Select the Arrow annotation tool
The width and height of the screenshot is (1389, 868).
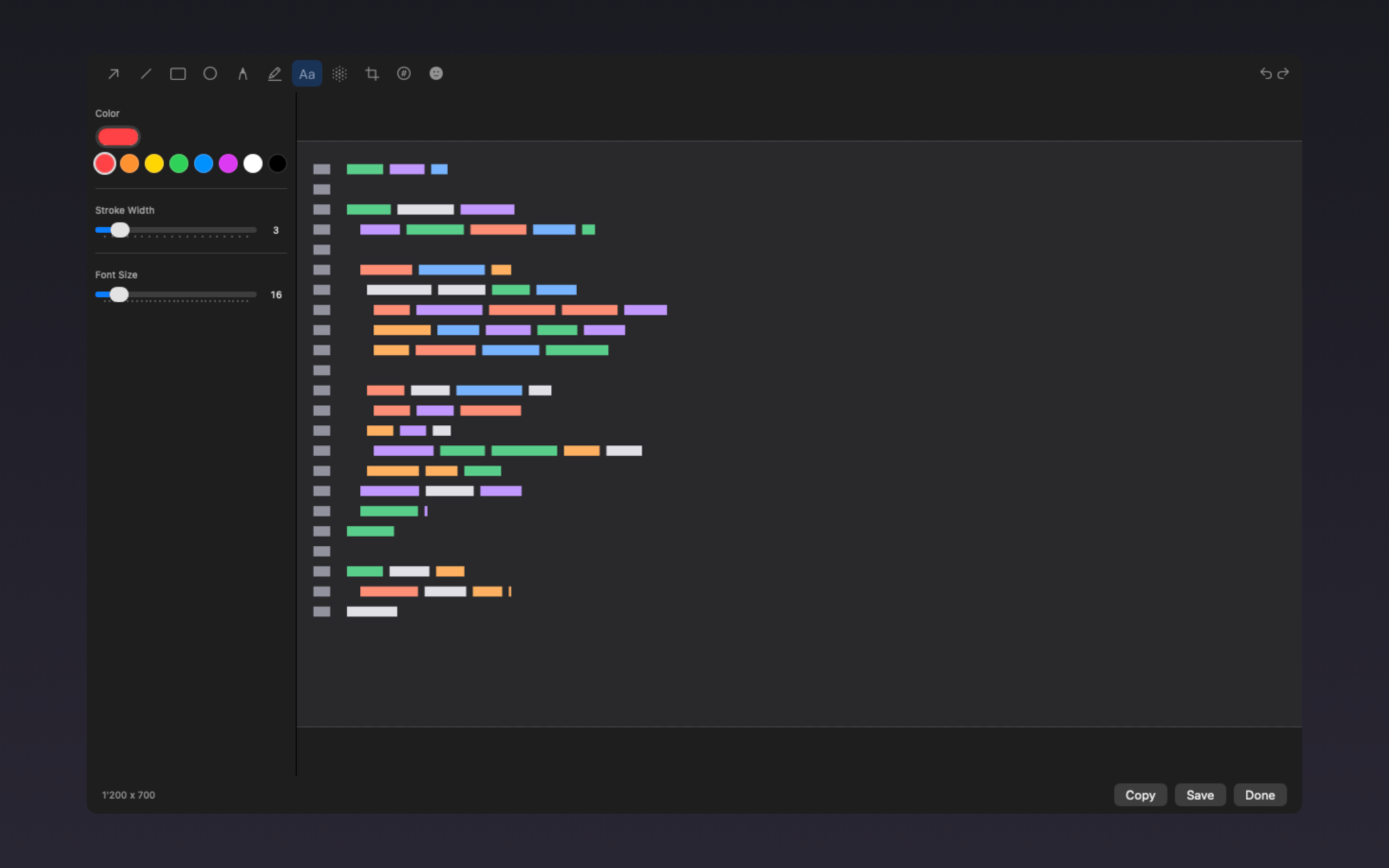(x=113, y=73)
